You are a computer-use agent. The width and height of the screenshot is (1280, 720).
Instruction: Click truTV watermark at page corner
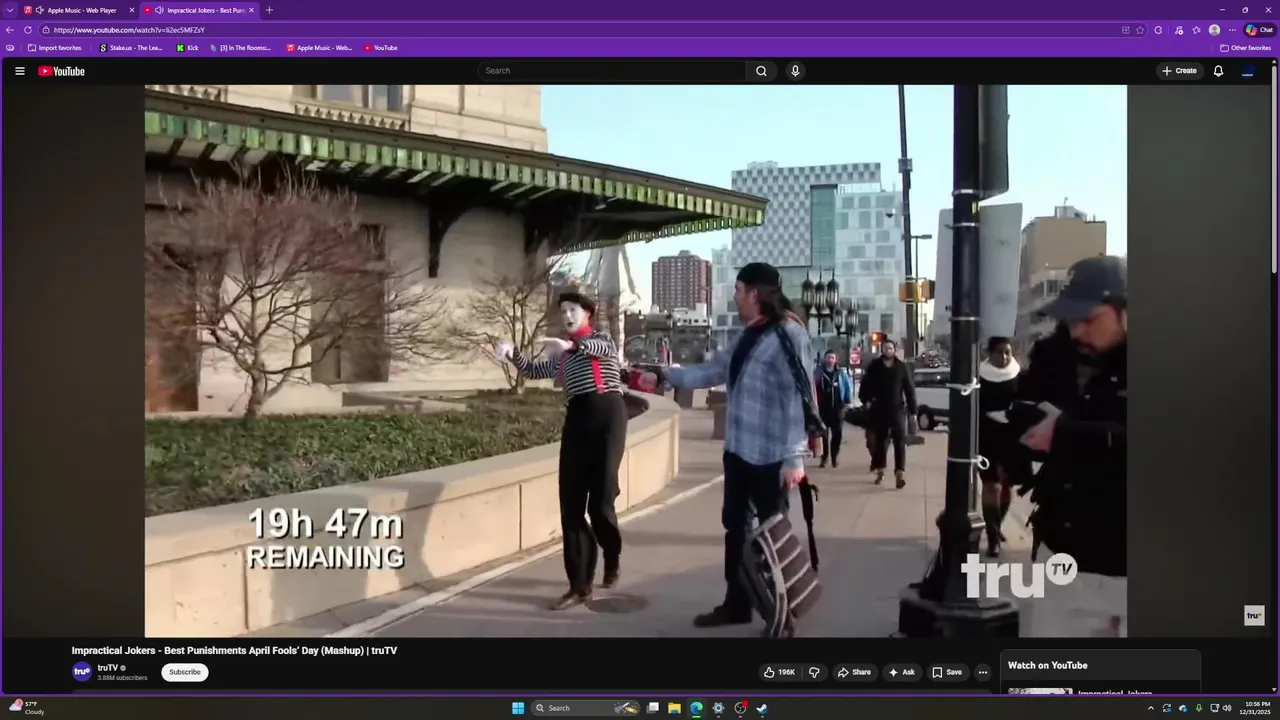point(1254,615)
